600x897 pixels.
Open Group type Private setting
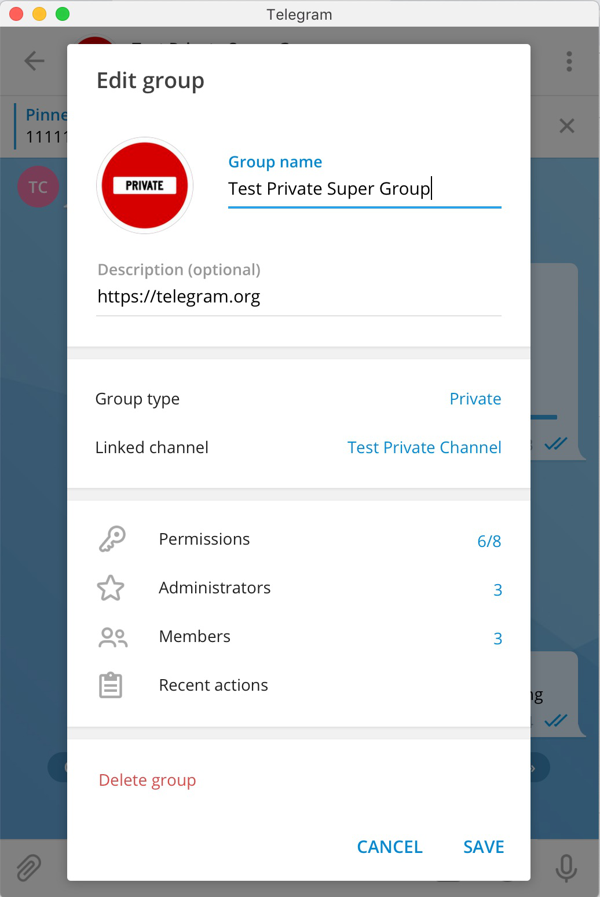click(x=475, y=399)
